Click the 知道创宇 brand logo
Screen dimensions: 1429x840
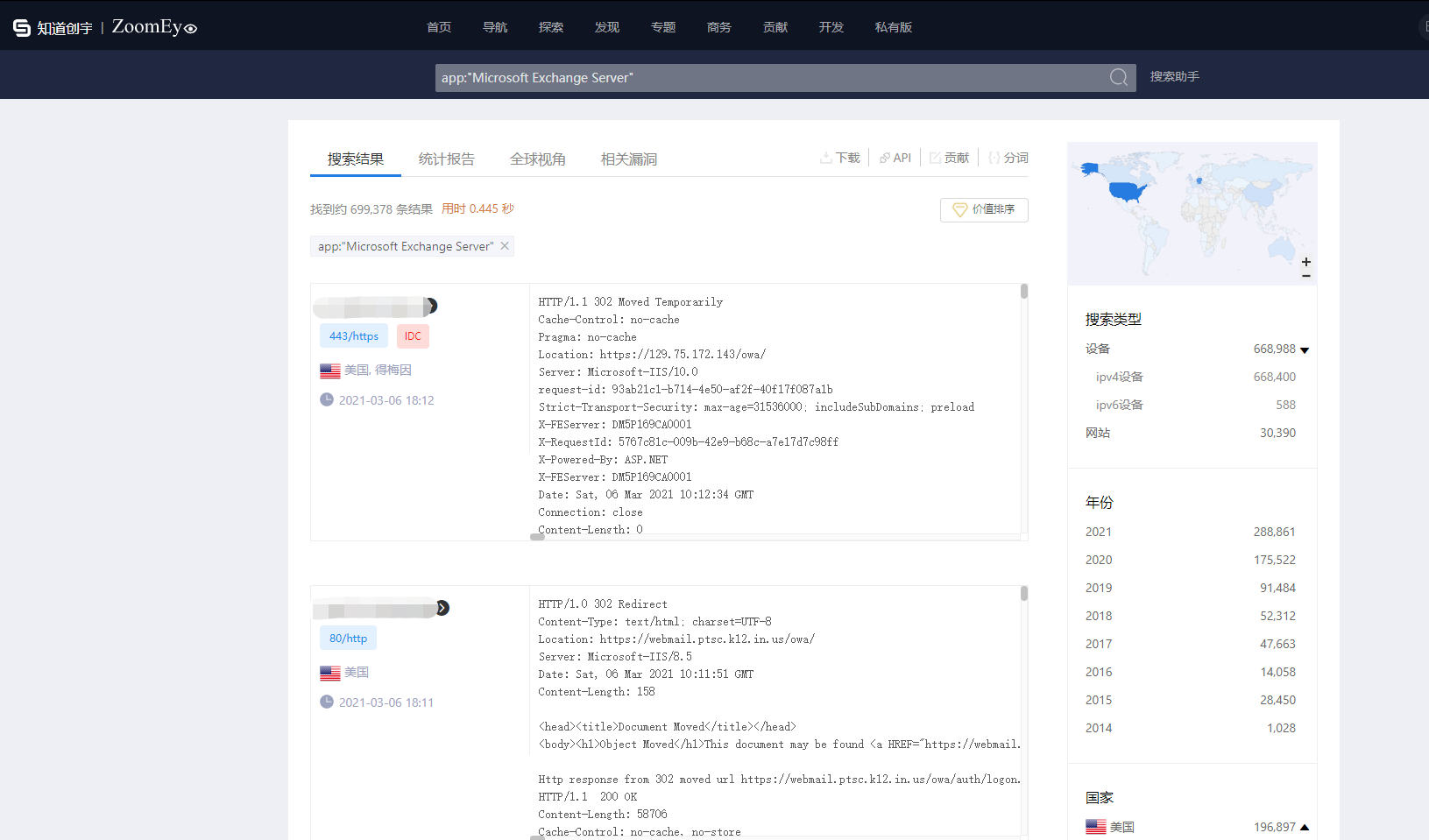[53, 28]
